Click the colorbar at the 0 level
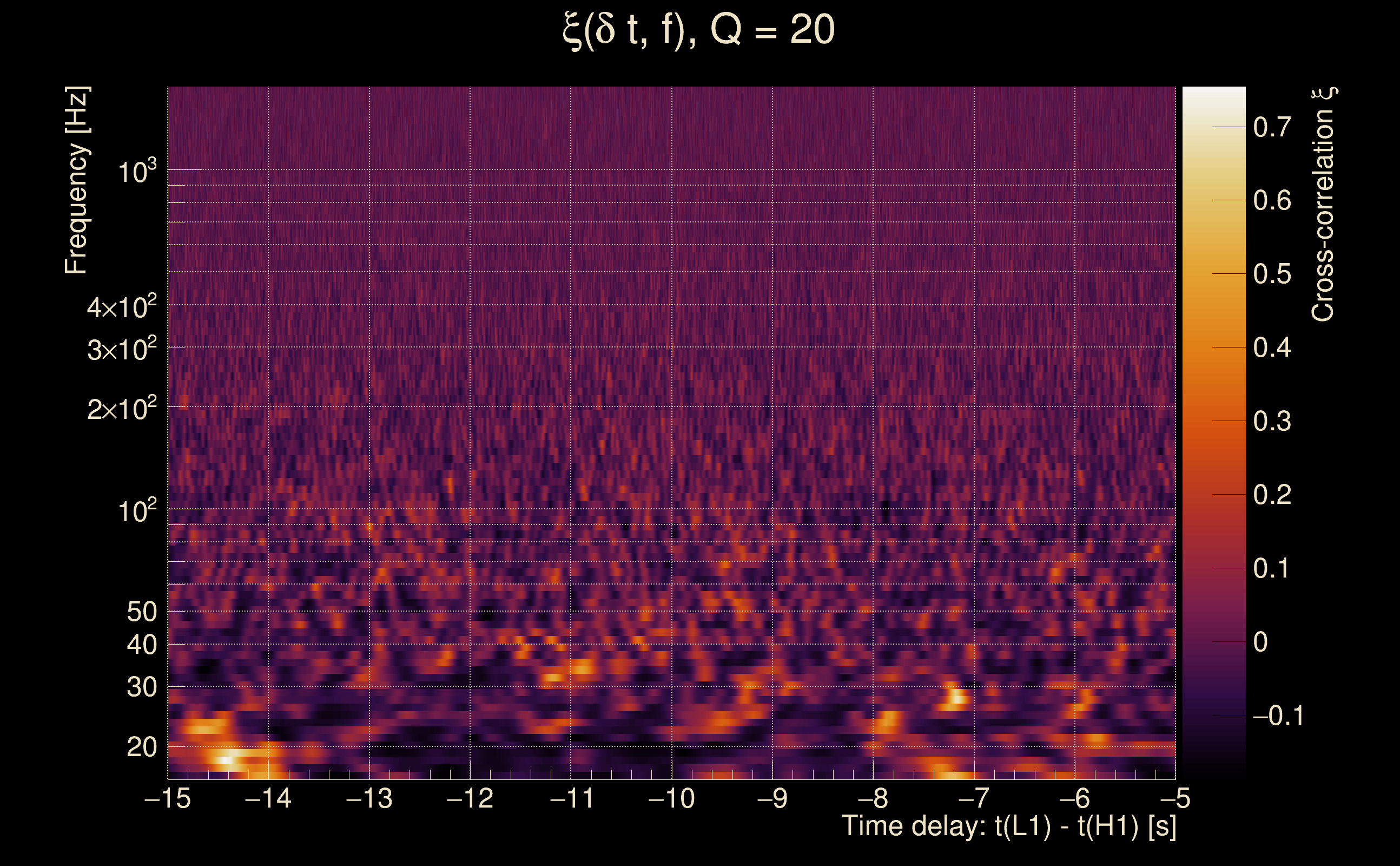1400x866 pixels. [x=1214, y=641]
